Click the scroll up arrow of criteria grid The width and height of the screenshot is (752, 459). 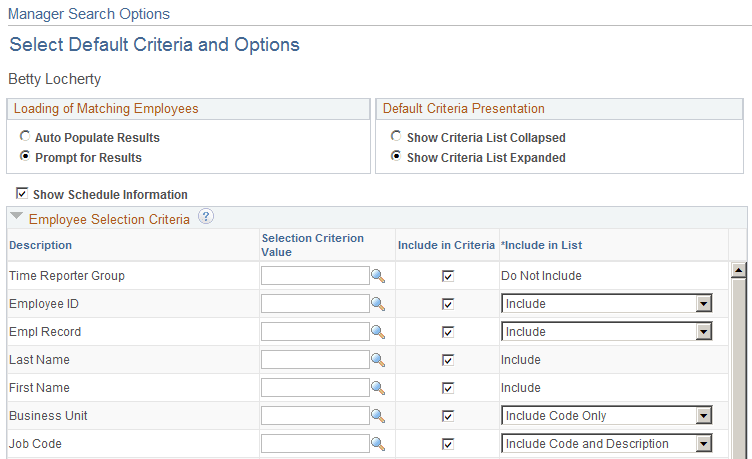(x=739, y=269)
